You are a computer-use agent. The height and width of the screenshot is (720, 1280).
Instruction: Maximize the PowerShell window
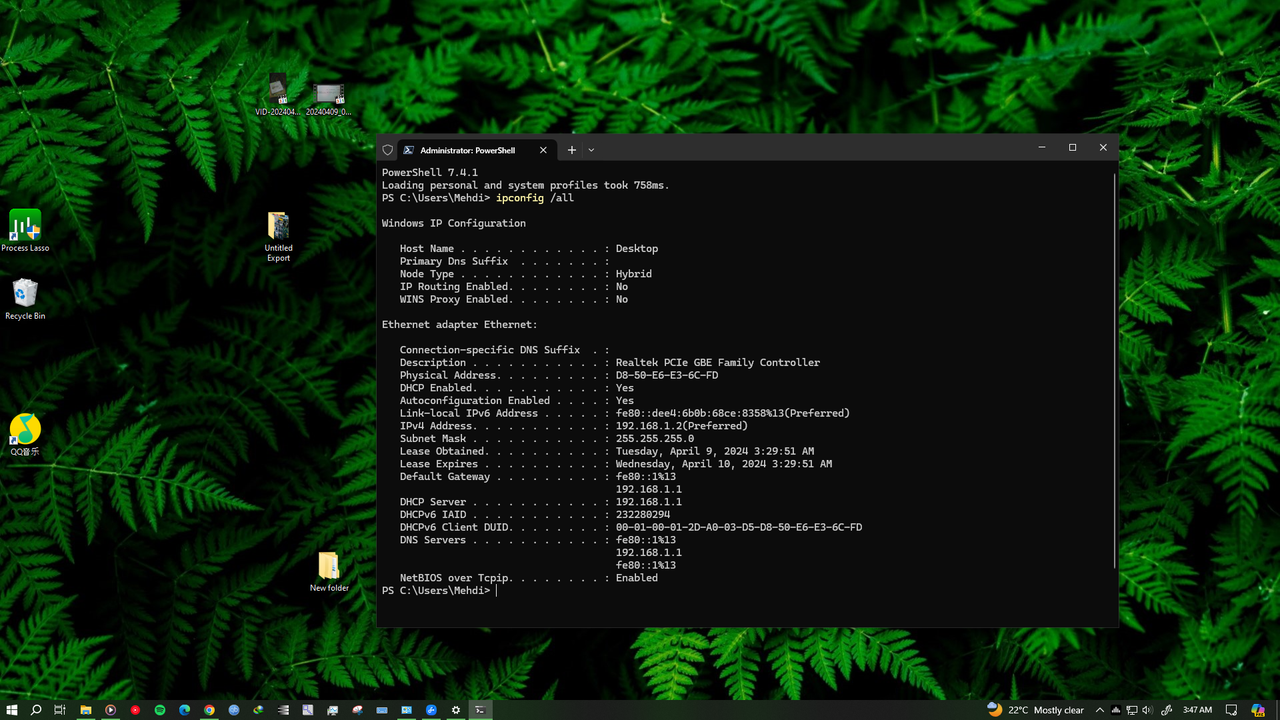[x=1072, y=148]
